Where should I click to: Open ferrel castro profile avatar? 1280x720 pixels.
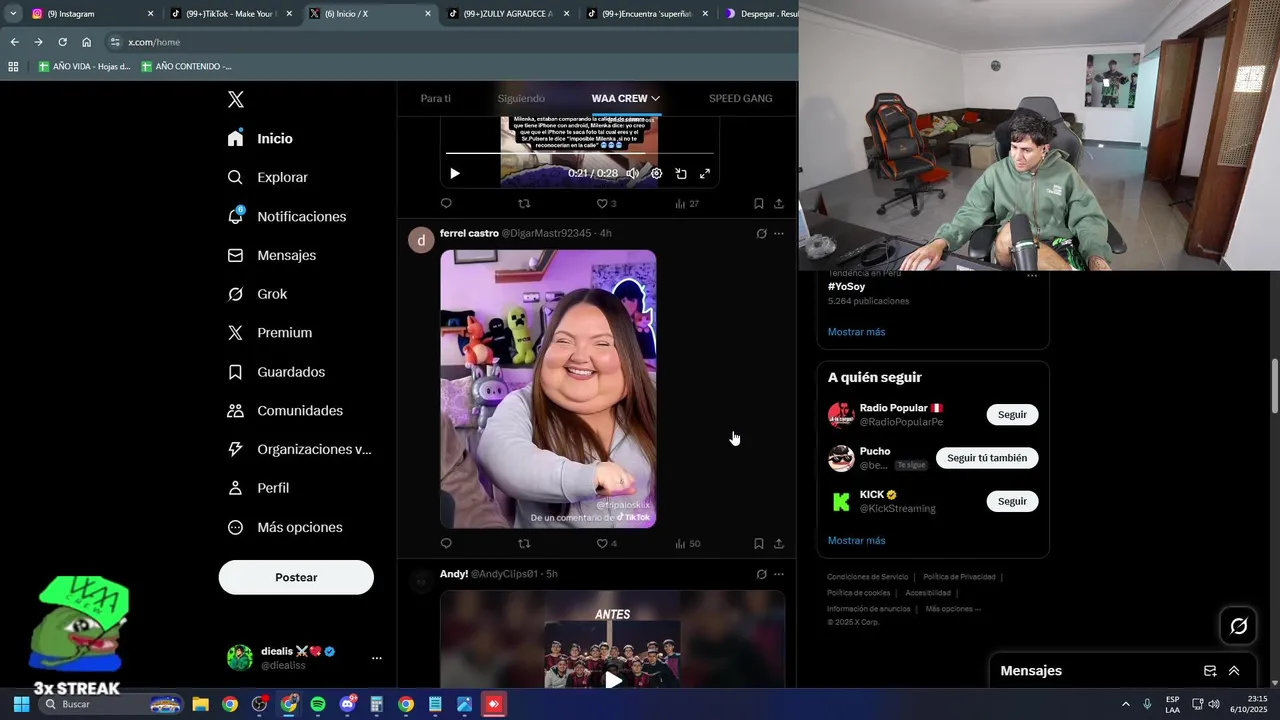pos(421,240)
